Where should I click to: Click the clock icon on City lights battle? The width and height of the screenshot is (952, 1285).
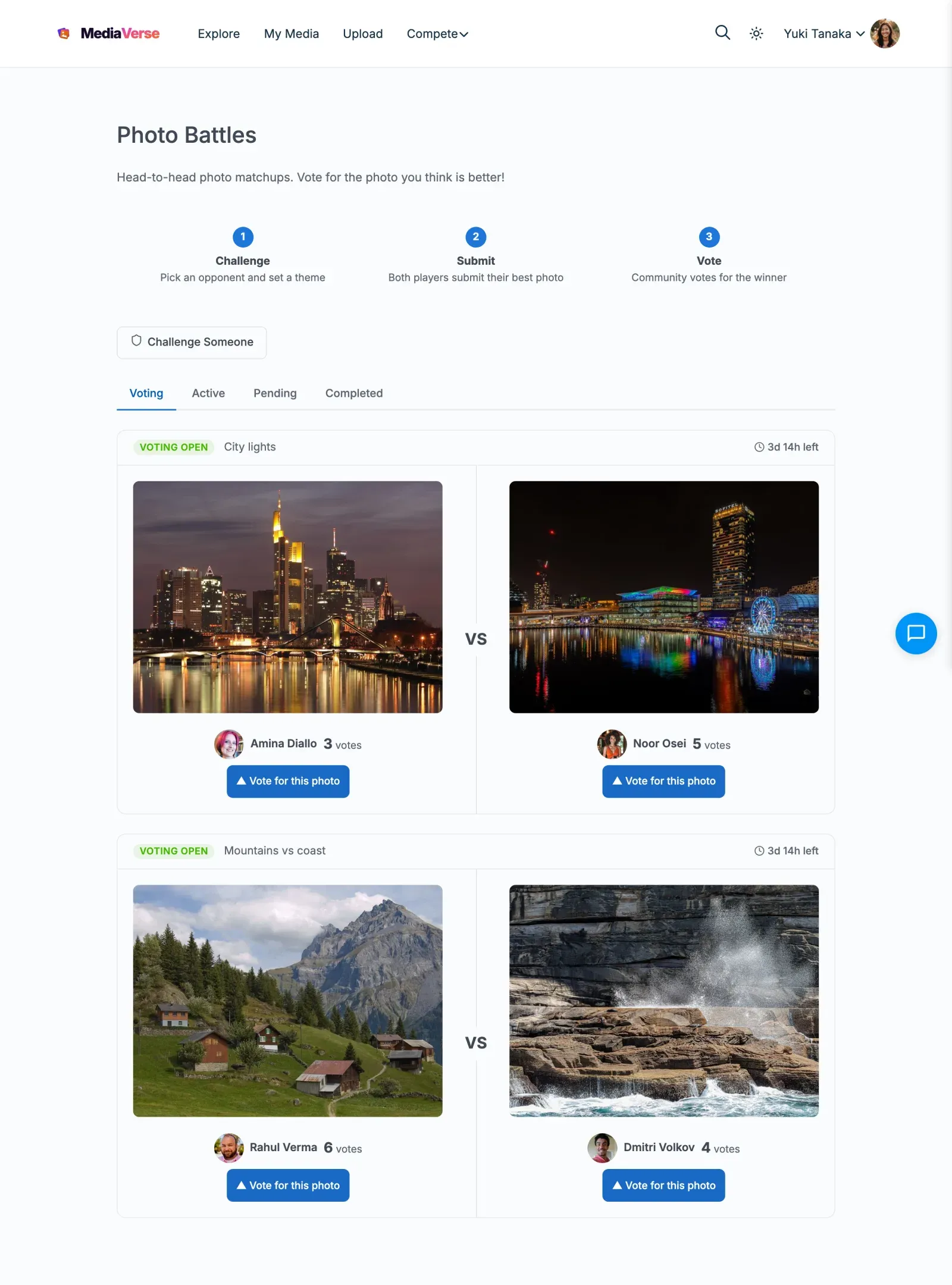point(759,447)
